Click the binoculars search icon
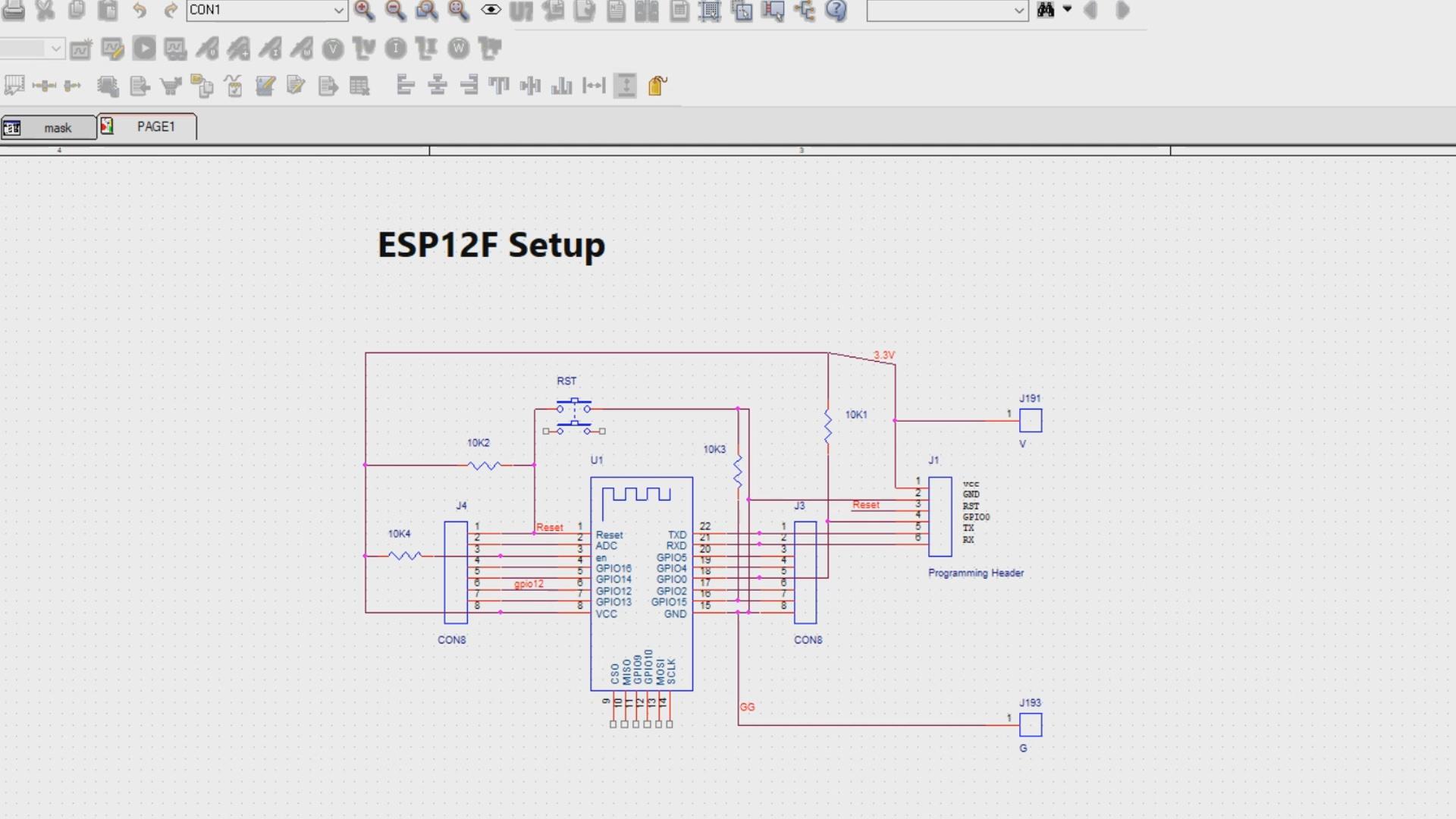Image resolution: width=1456 pixels, height=819 pixels. (x=1046, y=10)
